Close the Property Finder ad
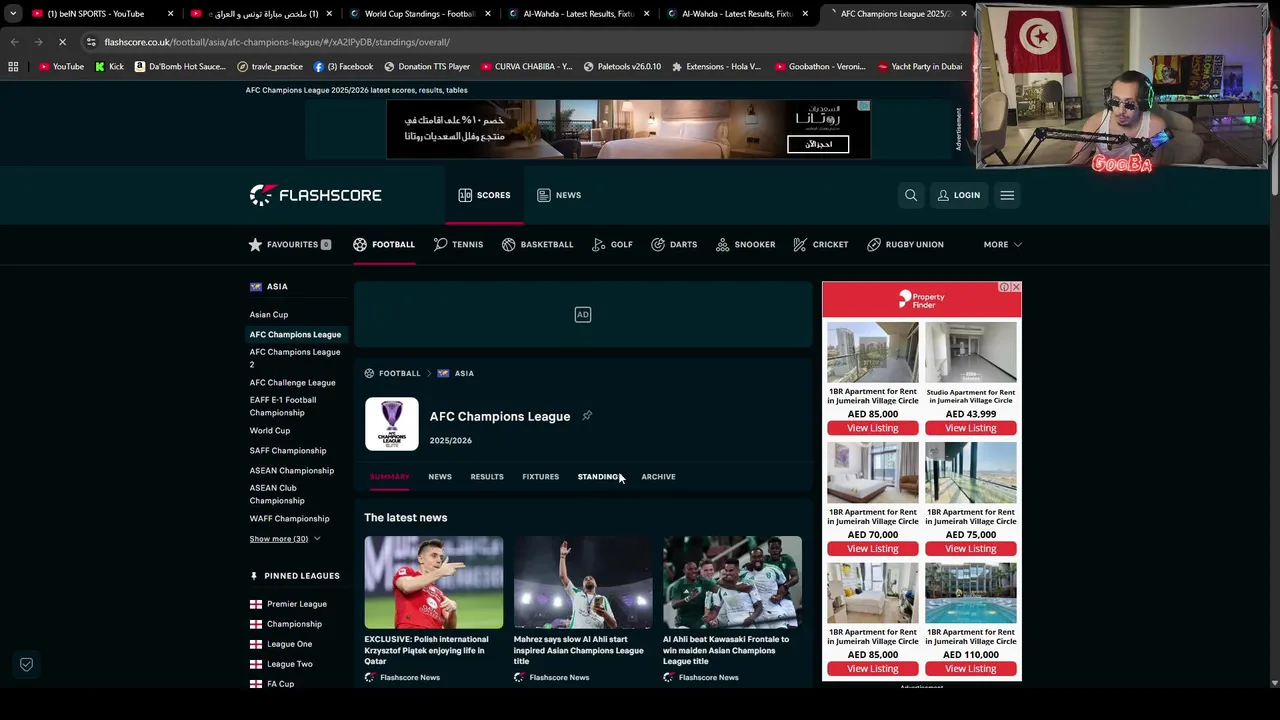Viewport: 1280px width, 720px height. [1016, 287]
